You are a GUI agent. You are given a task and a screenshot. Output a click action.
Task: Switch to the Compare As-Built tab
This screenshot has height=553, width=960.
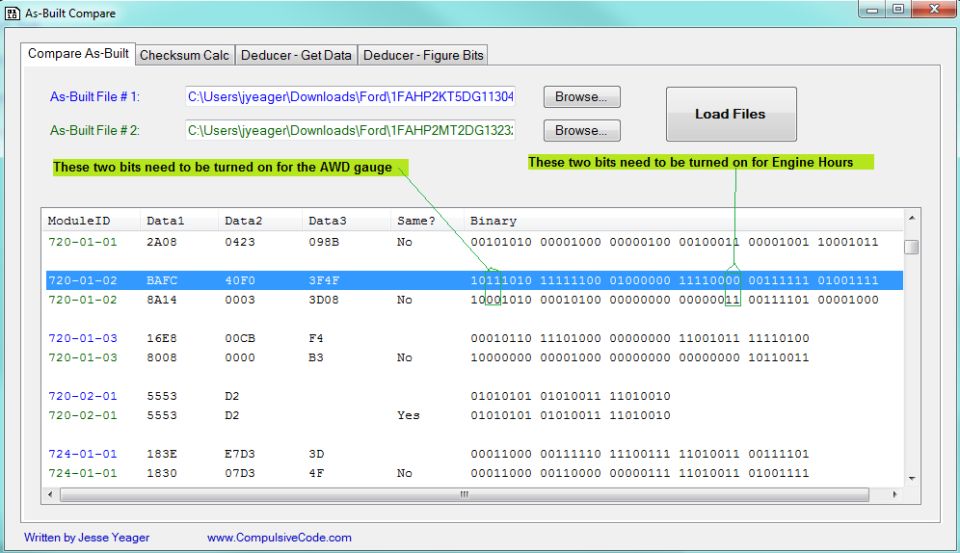(78, 53)
